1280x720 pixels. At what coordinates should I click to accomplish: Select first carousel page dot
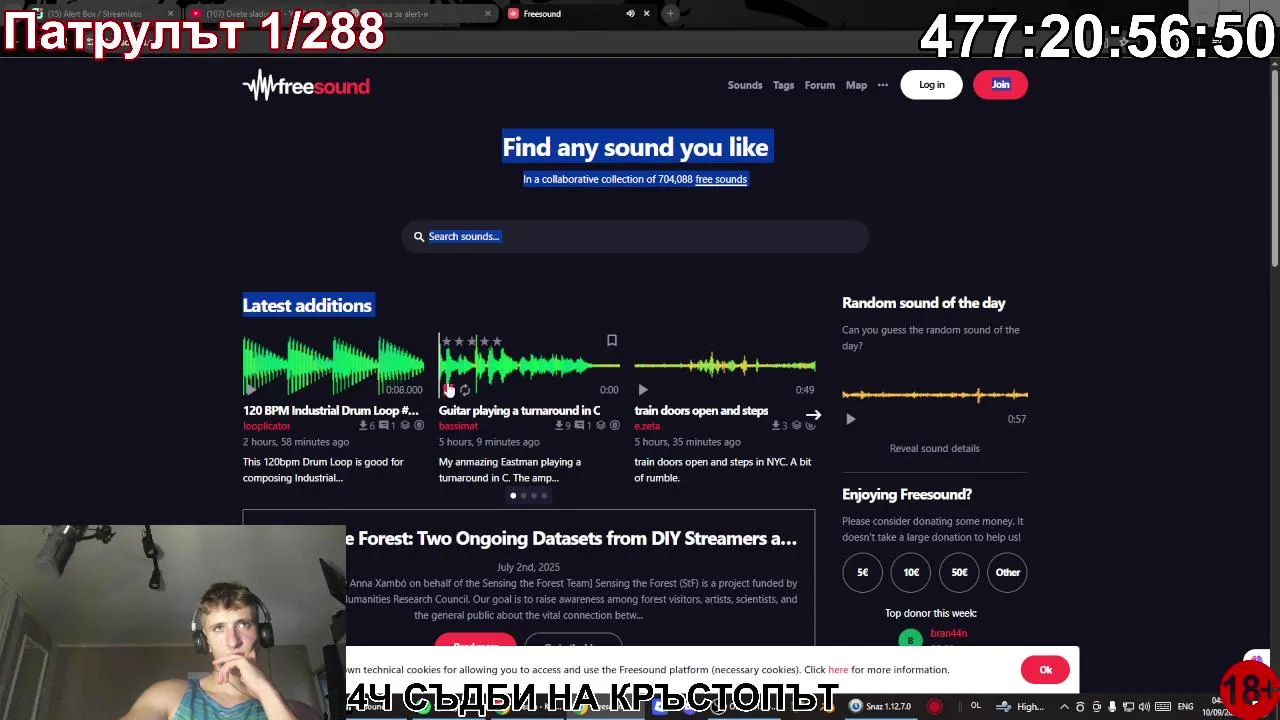(x=513, y=496)
